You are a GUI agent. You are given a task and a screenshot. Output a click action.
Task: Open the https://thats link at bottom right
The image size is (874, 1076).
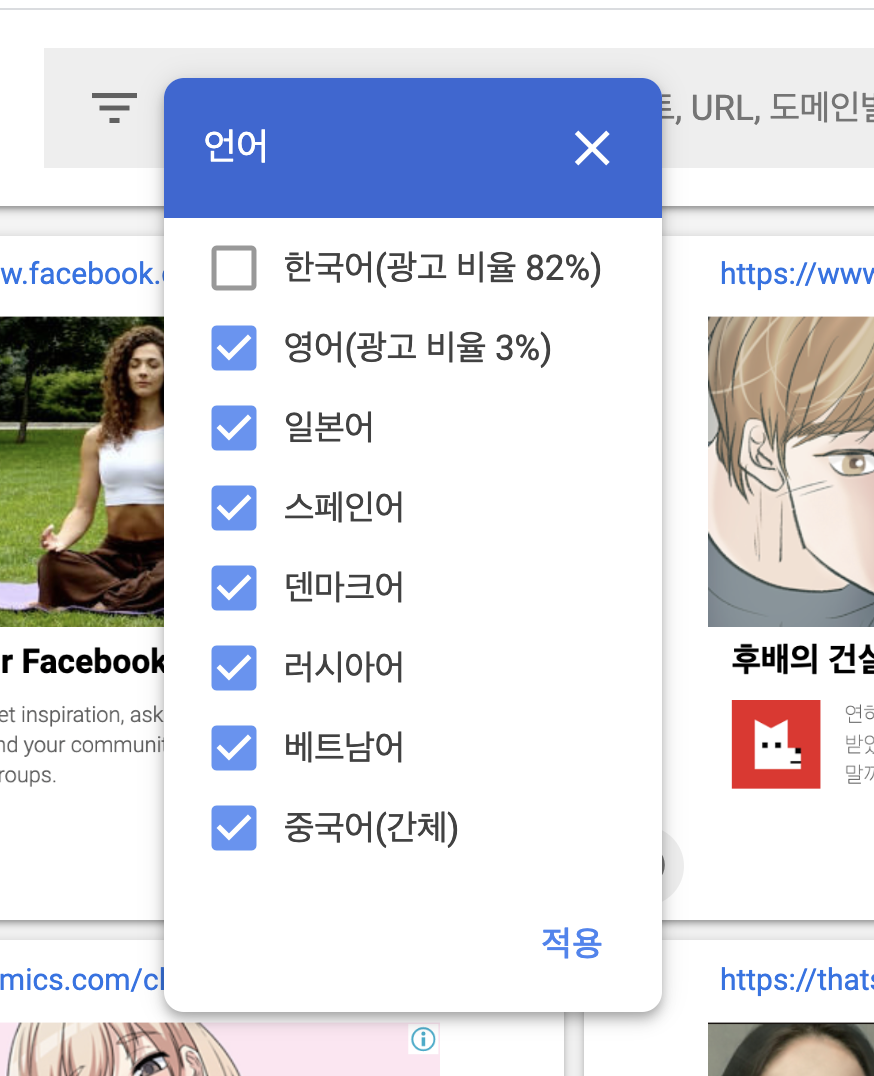tap(796, 979)
